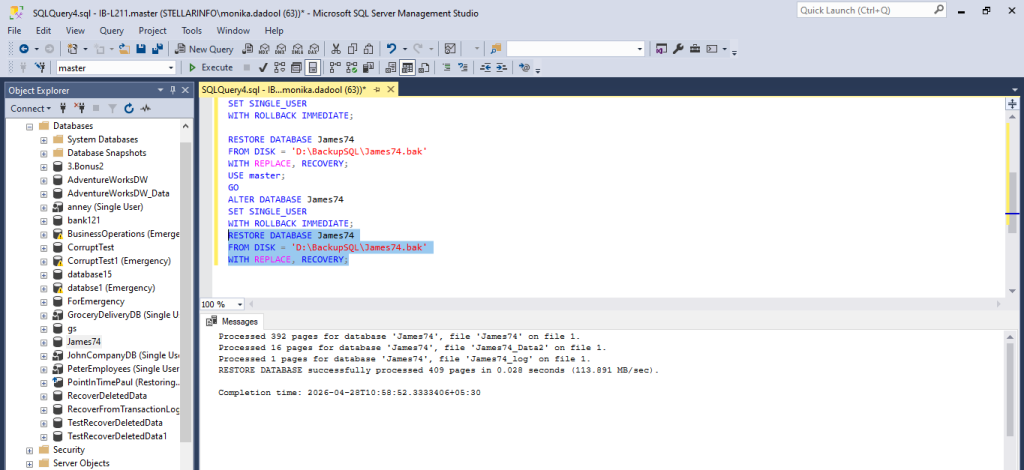This screenshot has height=470, width=1024.
Task: Close the Object Explorer panel
Action: [185, 90]
